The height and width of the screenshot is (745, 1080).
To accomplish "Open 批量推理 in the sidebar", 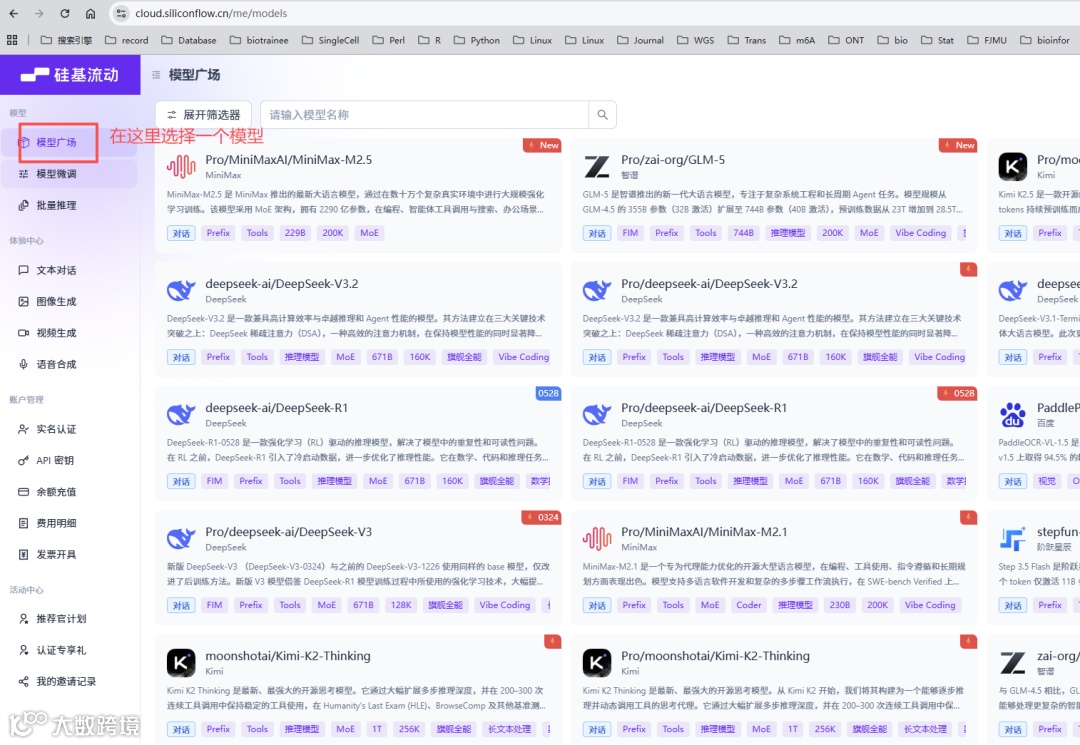I will pyautogui.click(x=69, y=205).
